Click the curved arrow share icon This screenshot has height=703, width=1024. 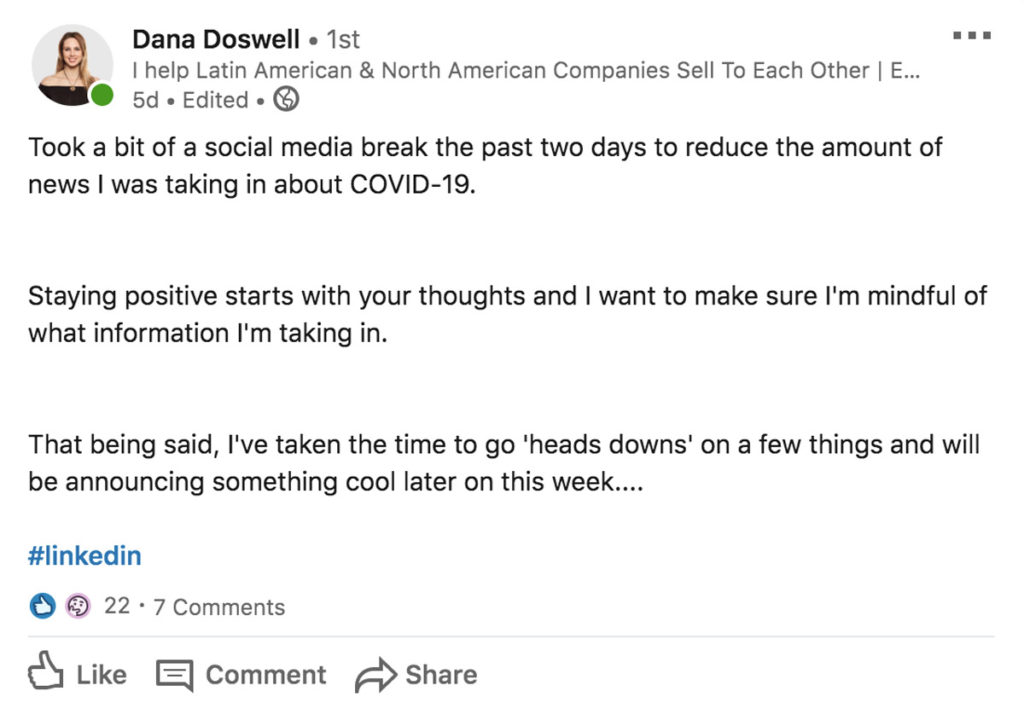click(x=376, y=676)
